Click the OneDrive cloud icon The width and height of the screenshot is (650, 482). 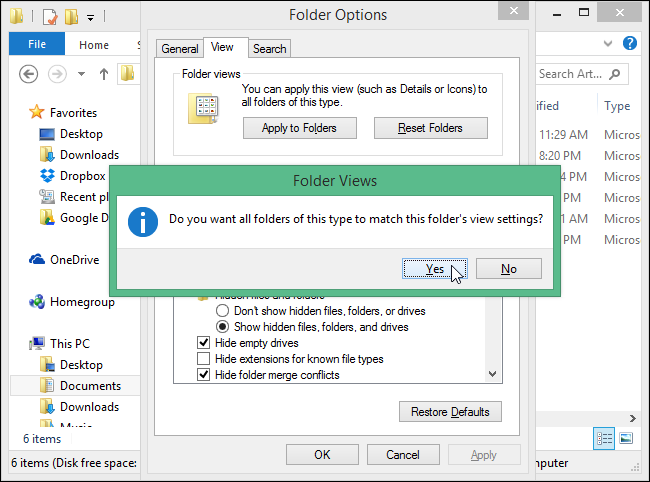click(37, 259)
